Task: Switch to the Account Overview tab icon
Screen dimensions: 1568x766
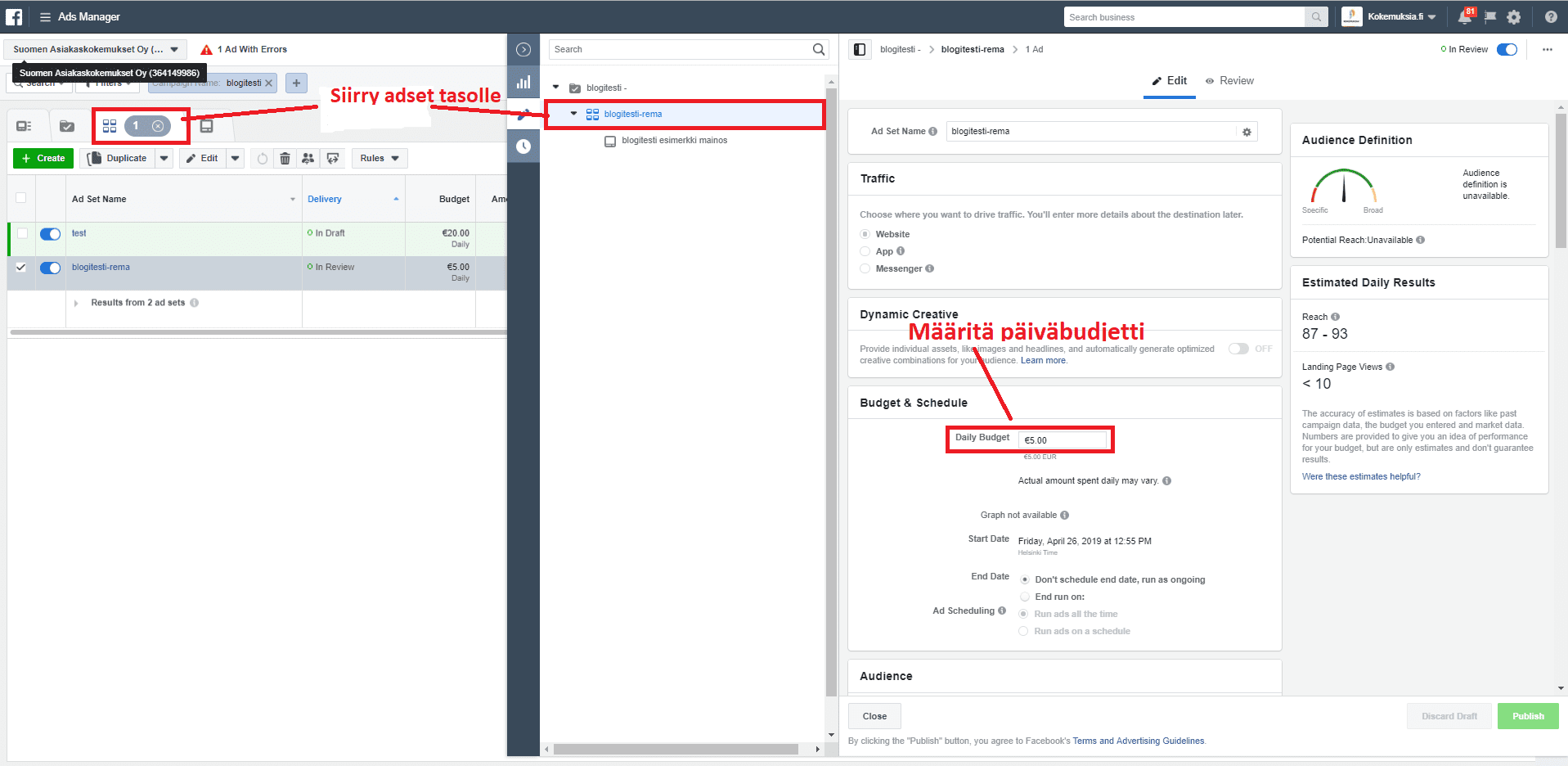Action: (x=25, y=126)
